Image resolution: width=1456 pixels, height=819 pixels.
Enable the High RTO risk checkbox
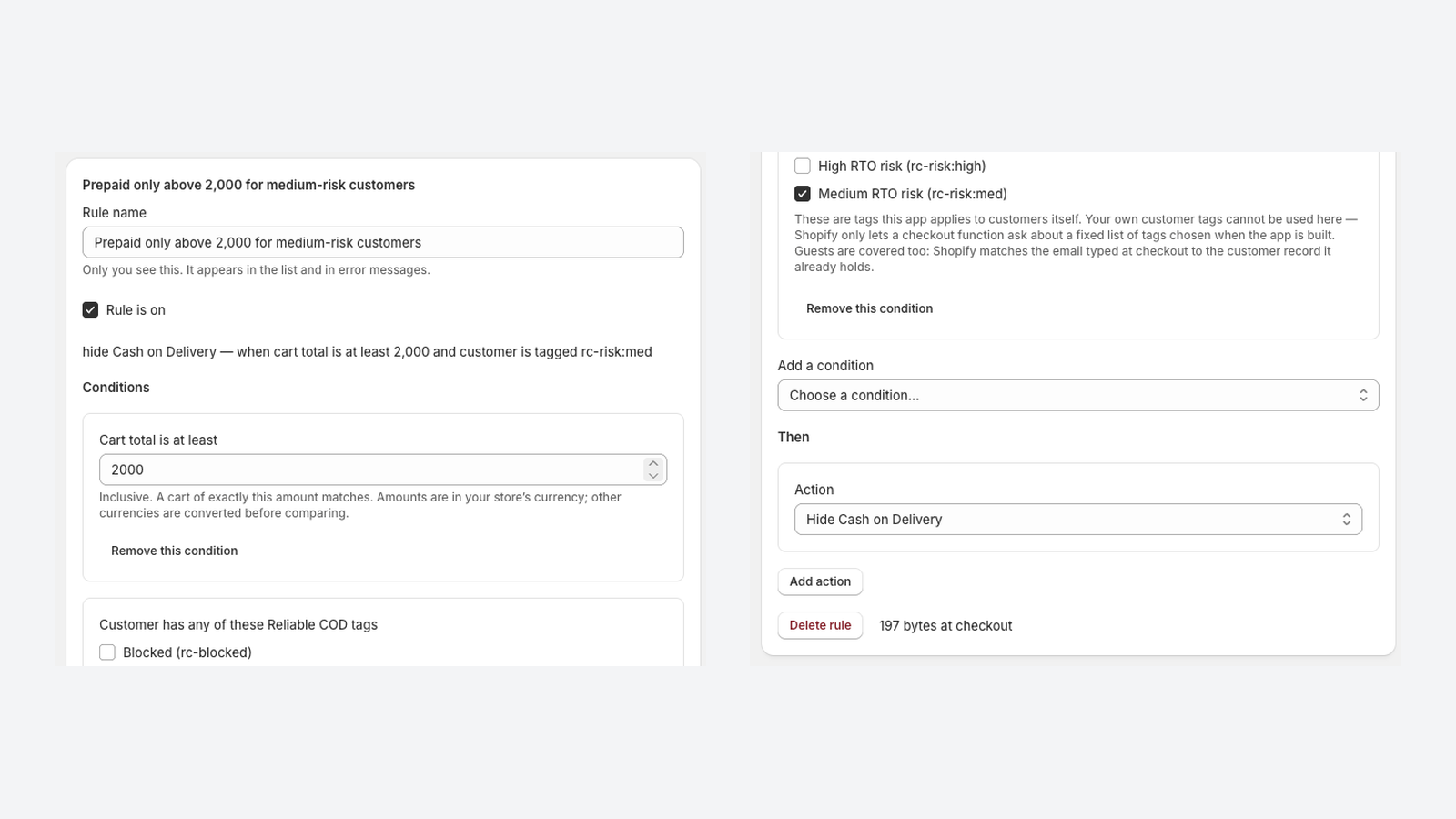803,167
